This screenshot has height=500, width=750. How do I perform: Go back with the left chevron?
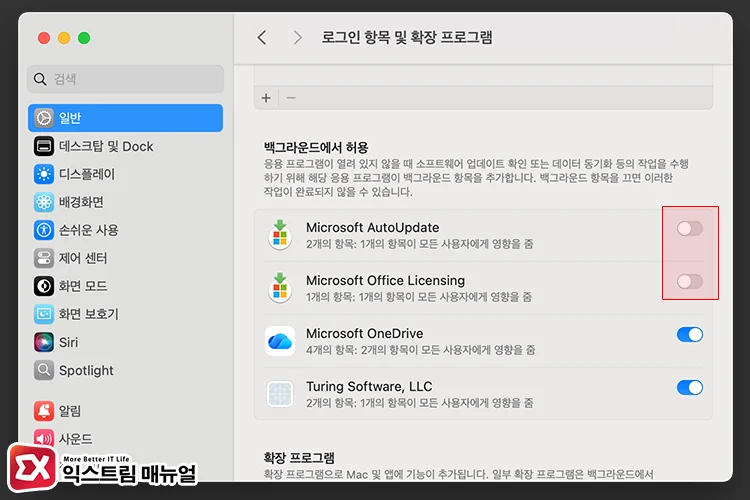[x=262, y=37]
